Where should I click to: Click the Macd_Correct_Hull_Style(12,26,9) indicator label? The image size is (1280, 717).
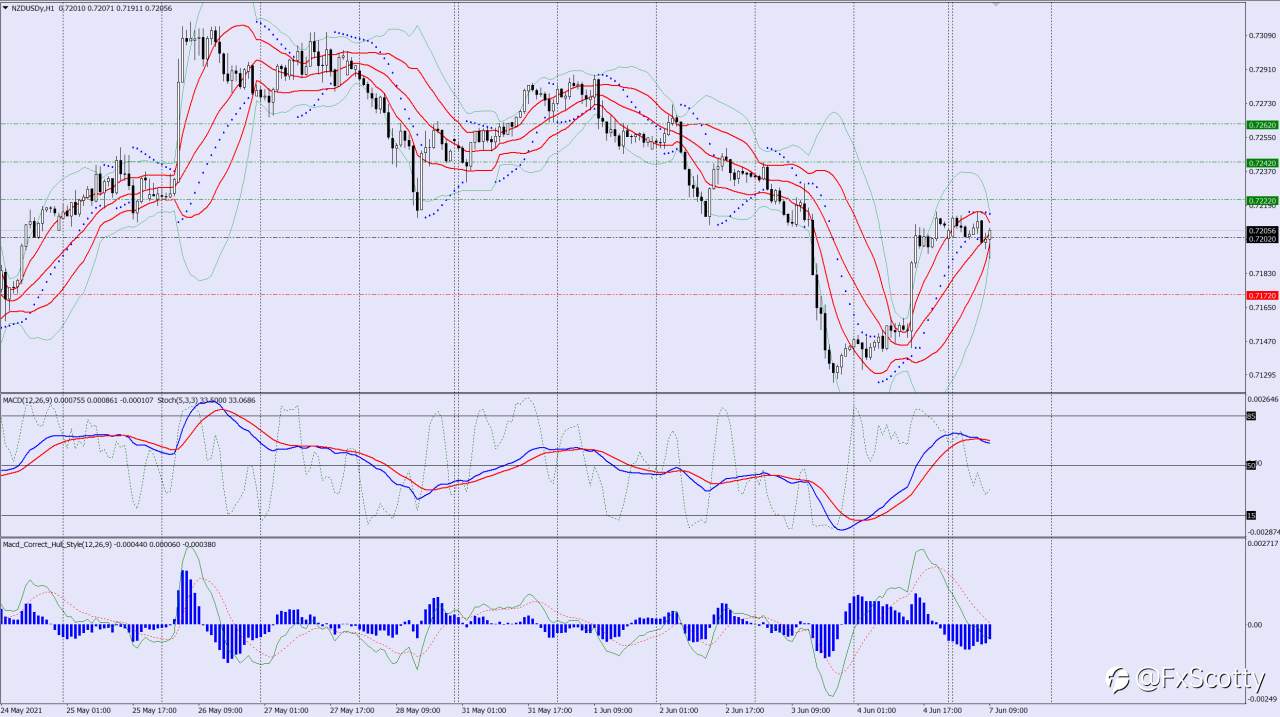tap(55, 544)
